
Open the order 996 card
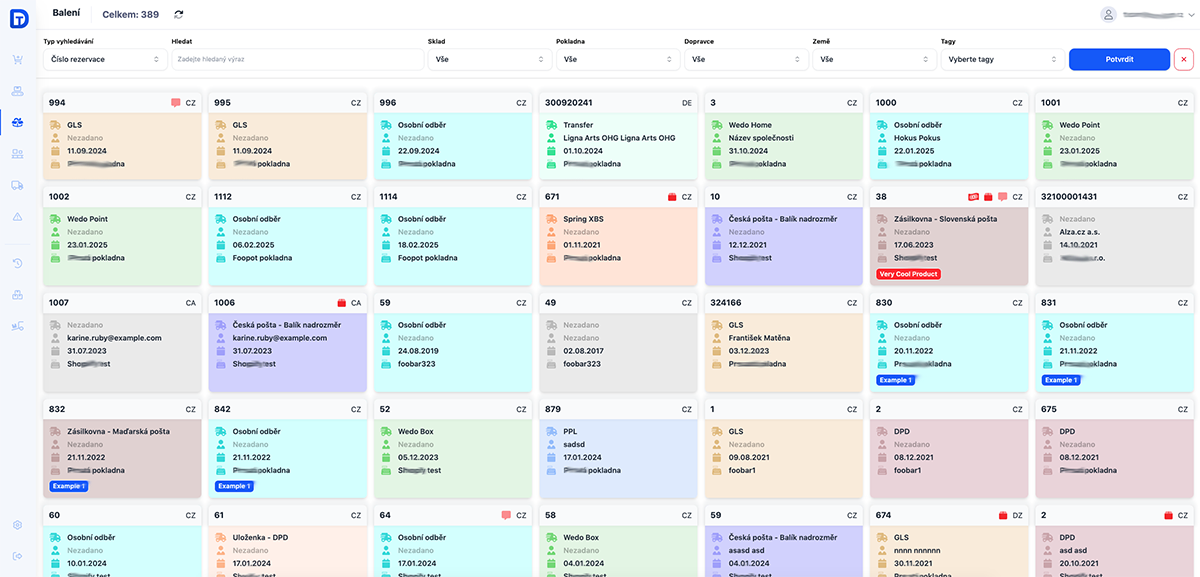coord(451,134)
